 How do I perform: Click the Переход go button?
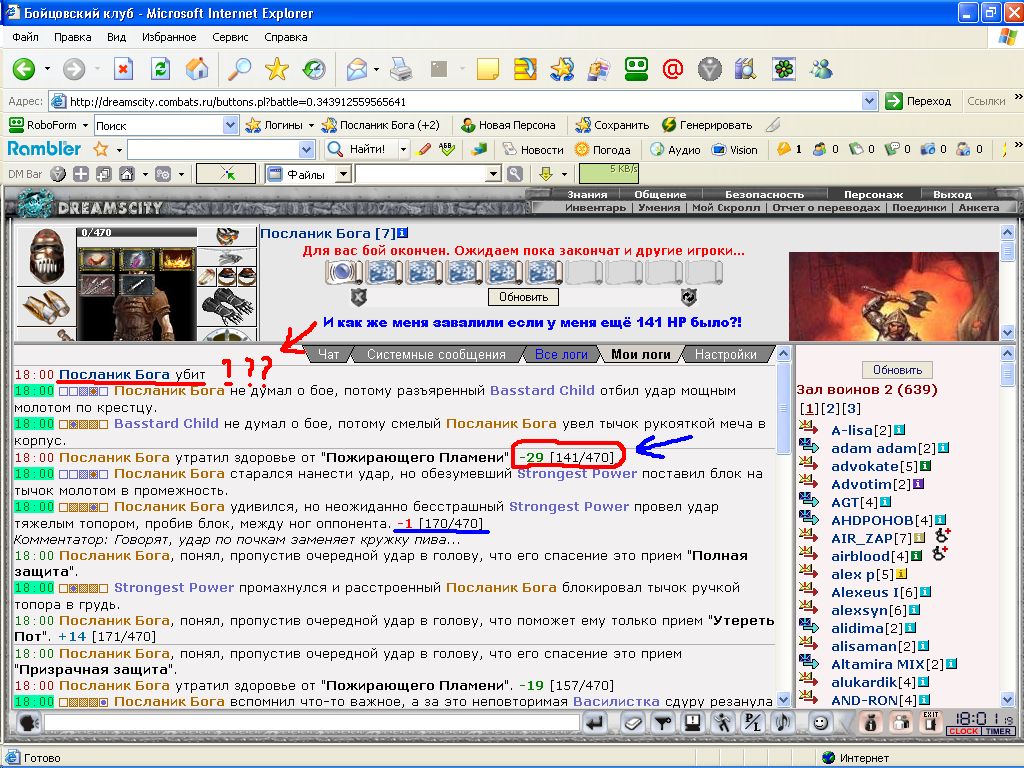[920, 101]
